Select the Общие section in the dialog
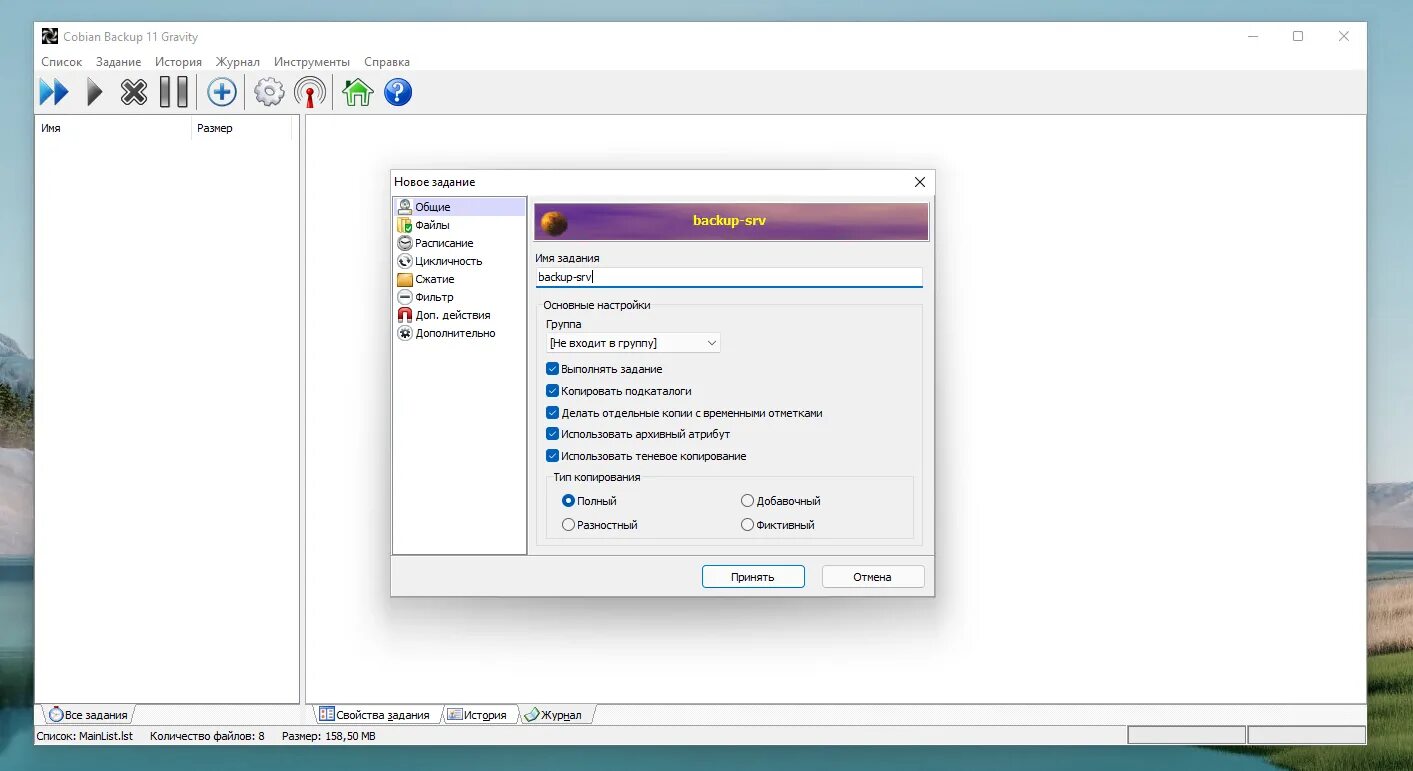1413x771 pixels. [460, 207]
